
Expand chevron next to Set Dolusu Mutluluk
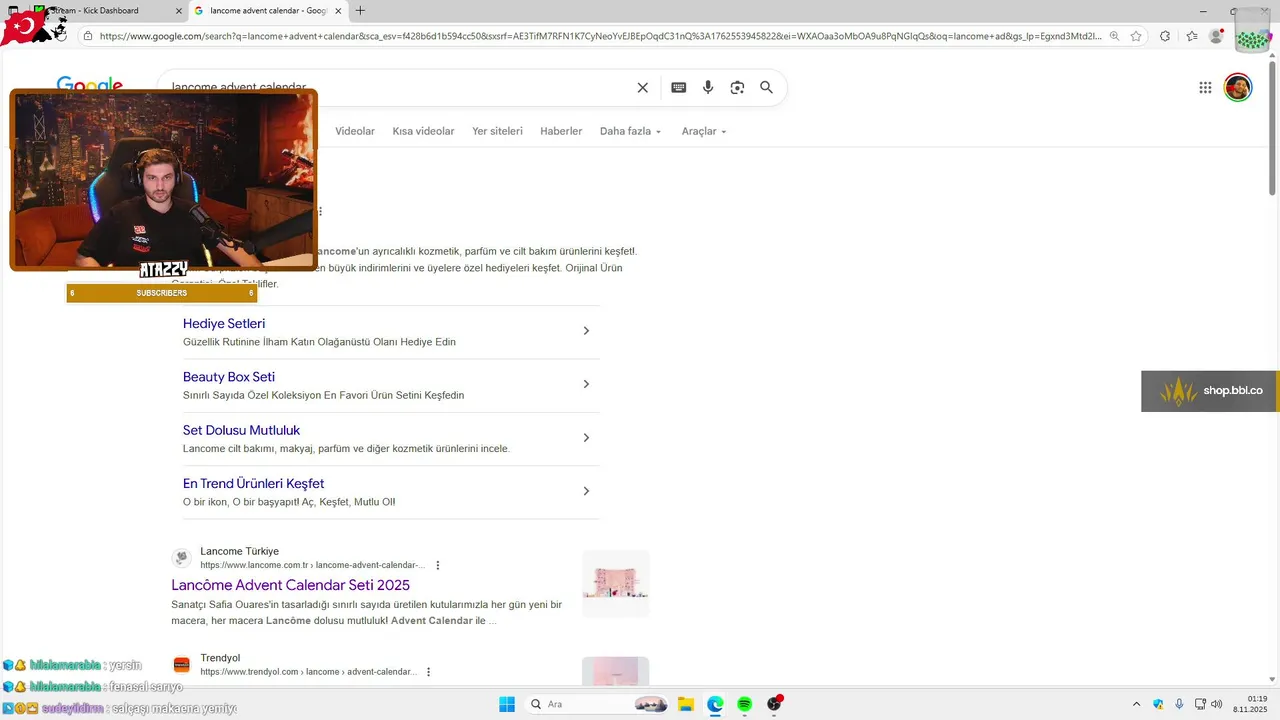(x=586, y=438)
